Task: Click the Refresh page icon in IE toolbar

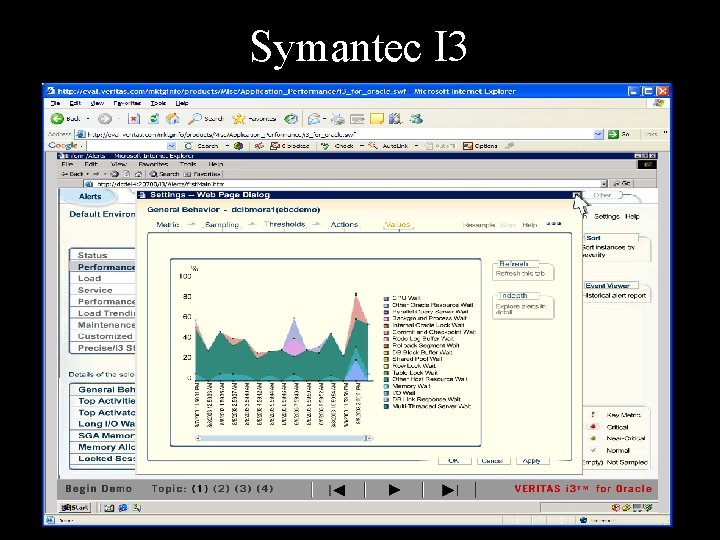Action: (x=154, y=119)
